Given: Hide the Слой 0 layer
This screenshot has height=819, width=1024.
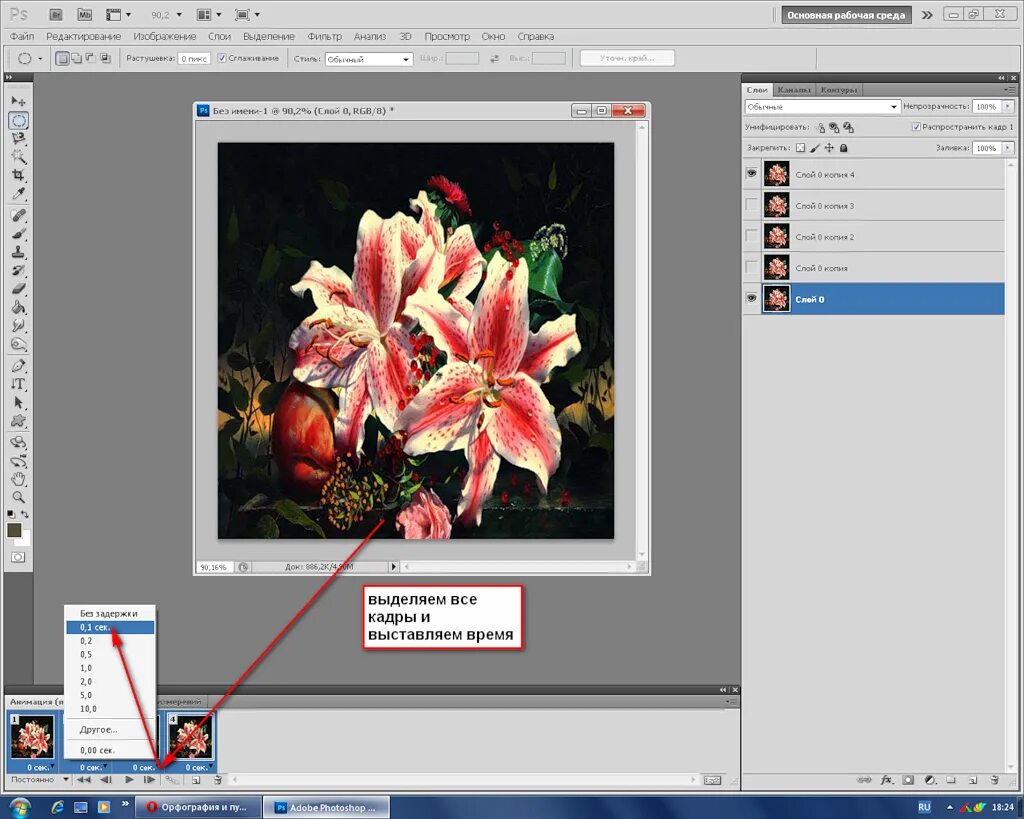Looking at the screenshot, I should click(x=752, y=298).
